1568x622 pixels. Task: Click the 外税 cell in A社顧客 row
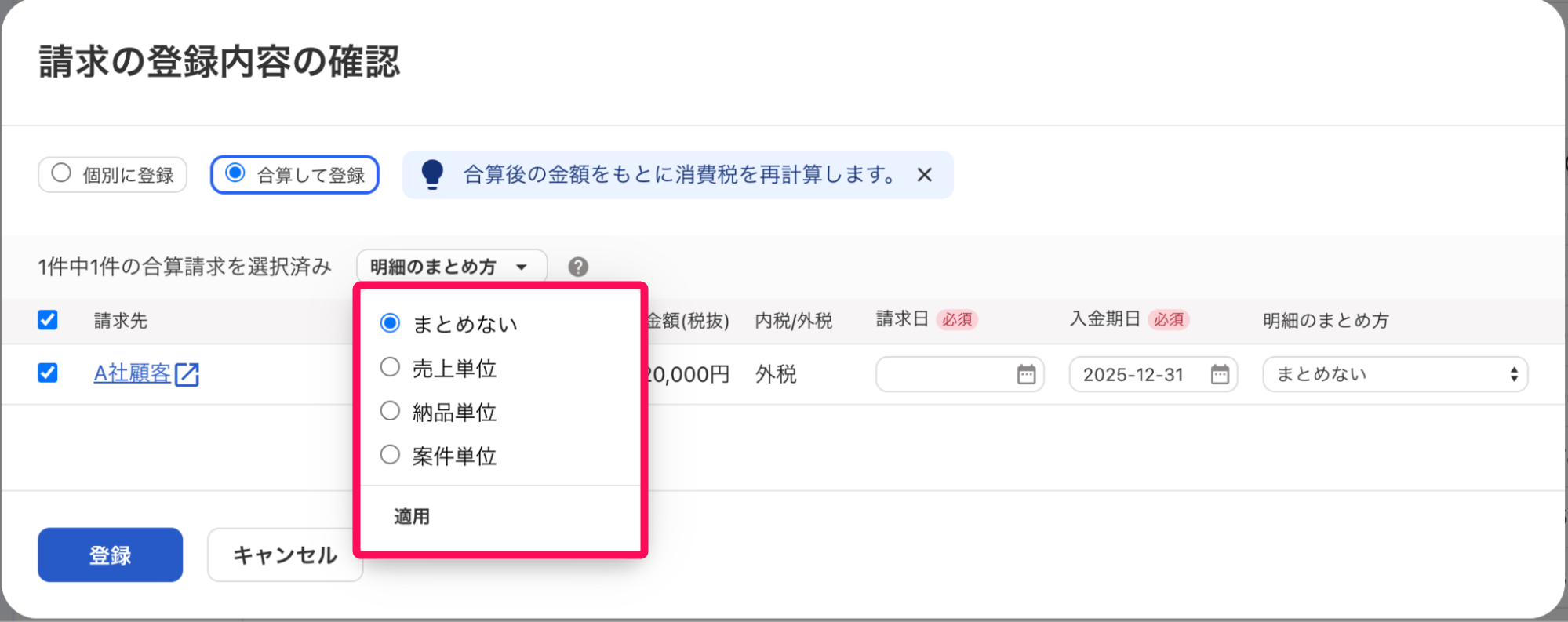pyautogui.click(x=776, y=374)
